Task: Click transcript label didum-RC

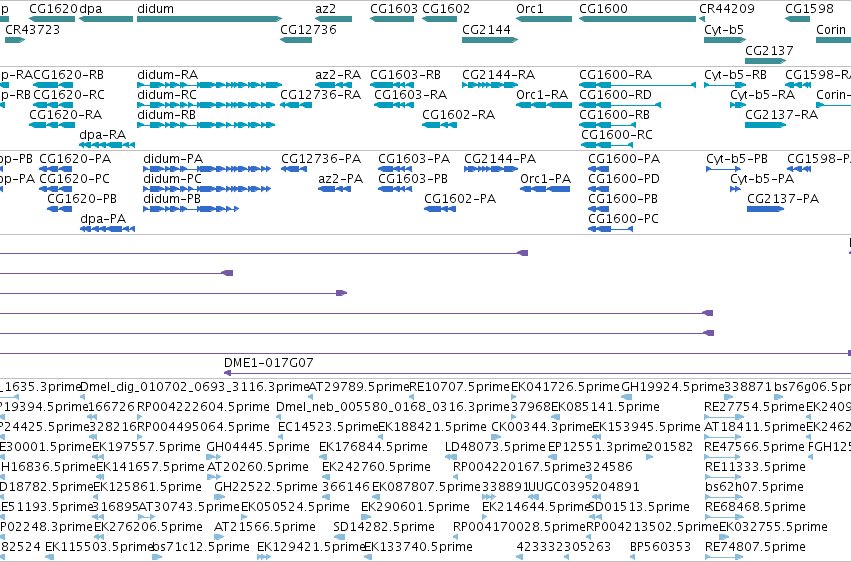Action: pos(167,94)
